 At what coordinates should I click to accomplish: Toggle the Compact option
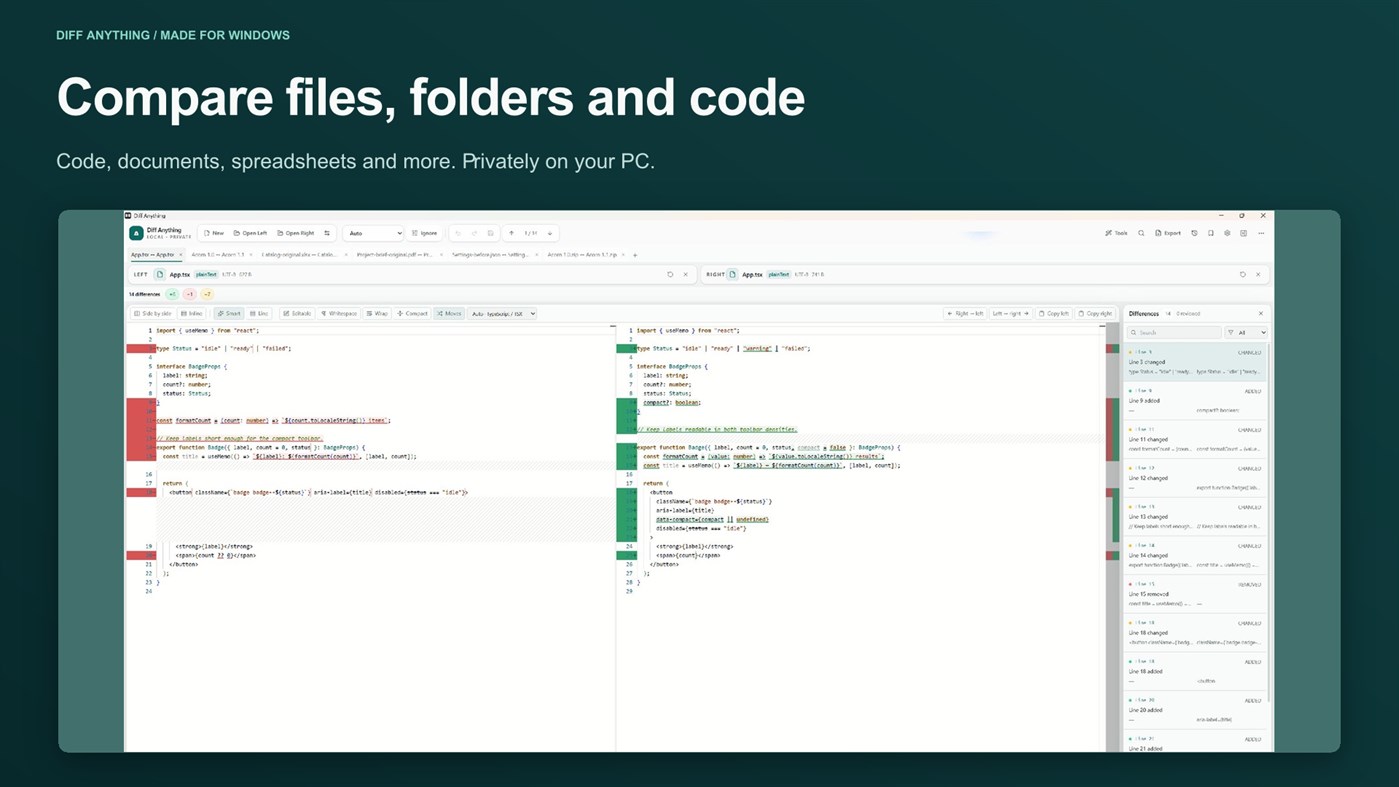click(x=412, y=314)
